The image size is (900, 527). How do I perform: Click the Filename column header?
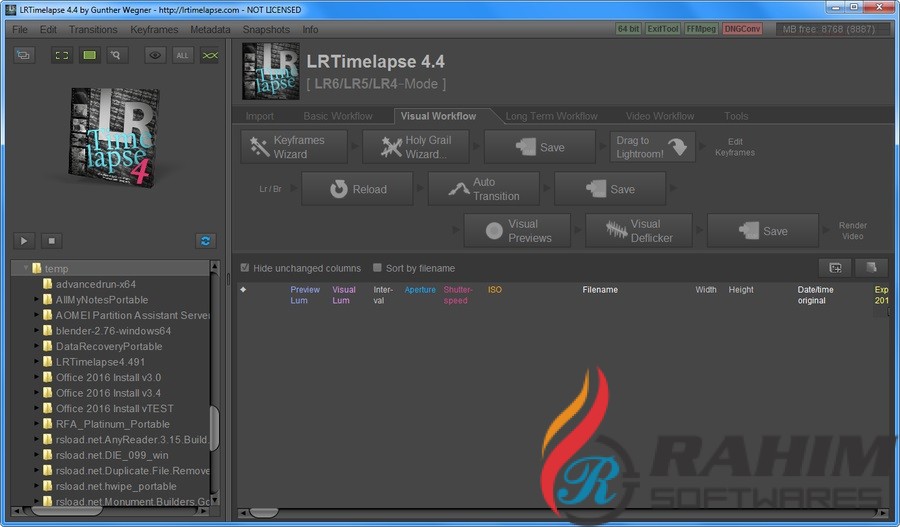(x=600, y=289)
